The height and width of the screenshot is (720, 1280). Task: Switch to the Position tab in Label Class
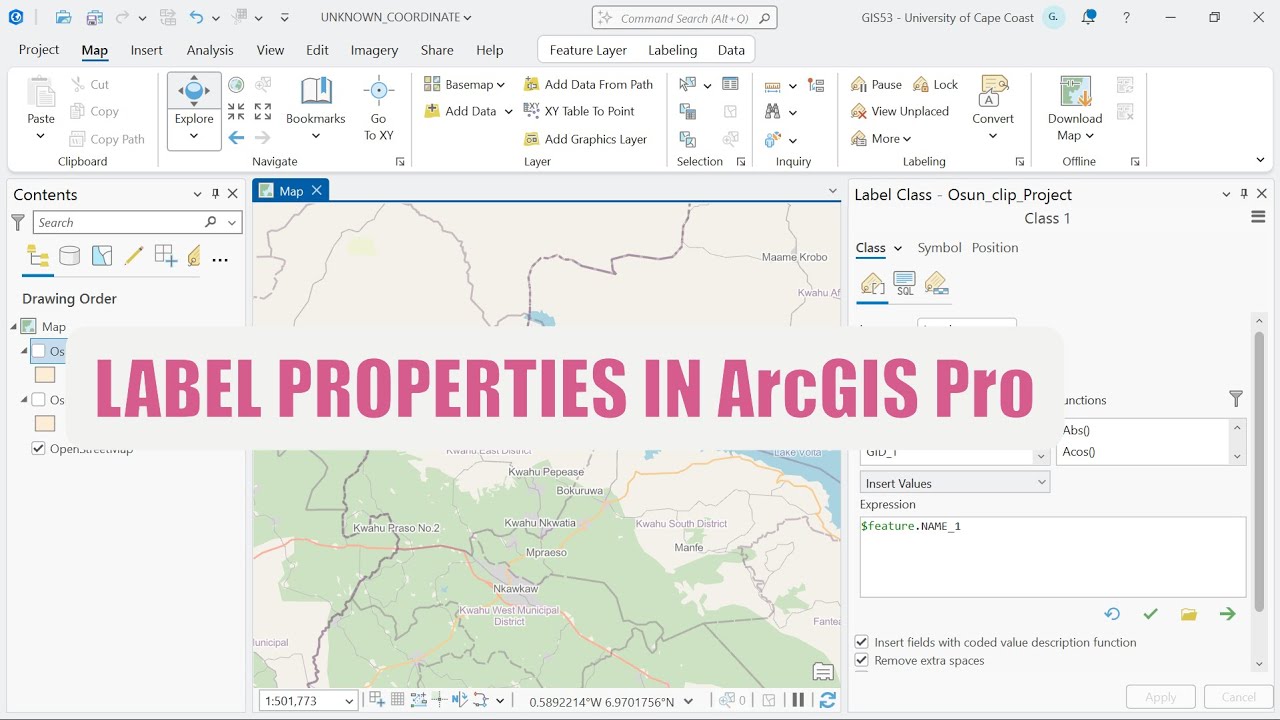click(x=995, y=248)
